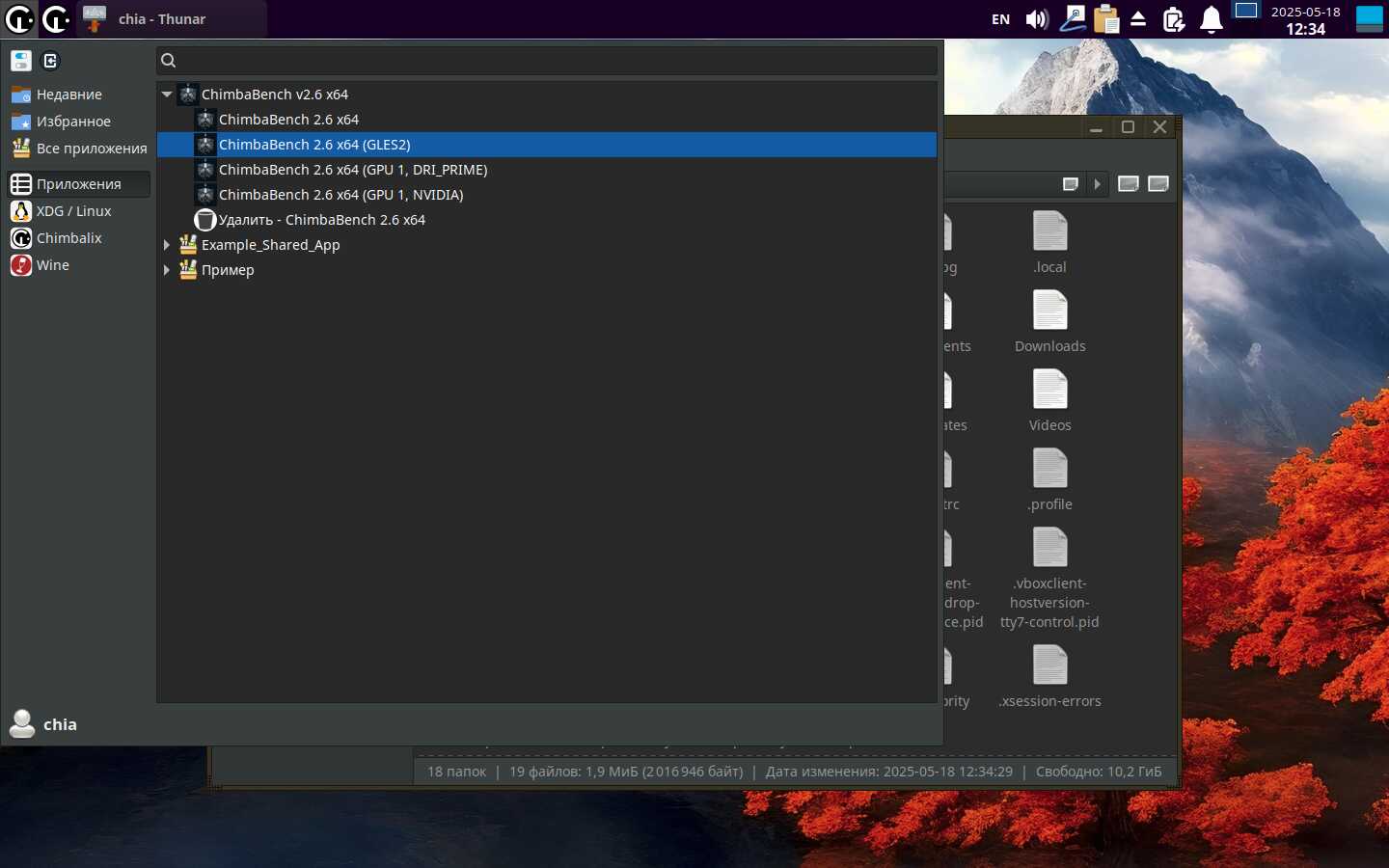Viewport: 1389px width, 868px height.
Task: Click the workspace switcher in the panel
Action: 1246,12
